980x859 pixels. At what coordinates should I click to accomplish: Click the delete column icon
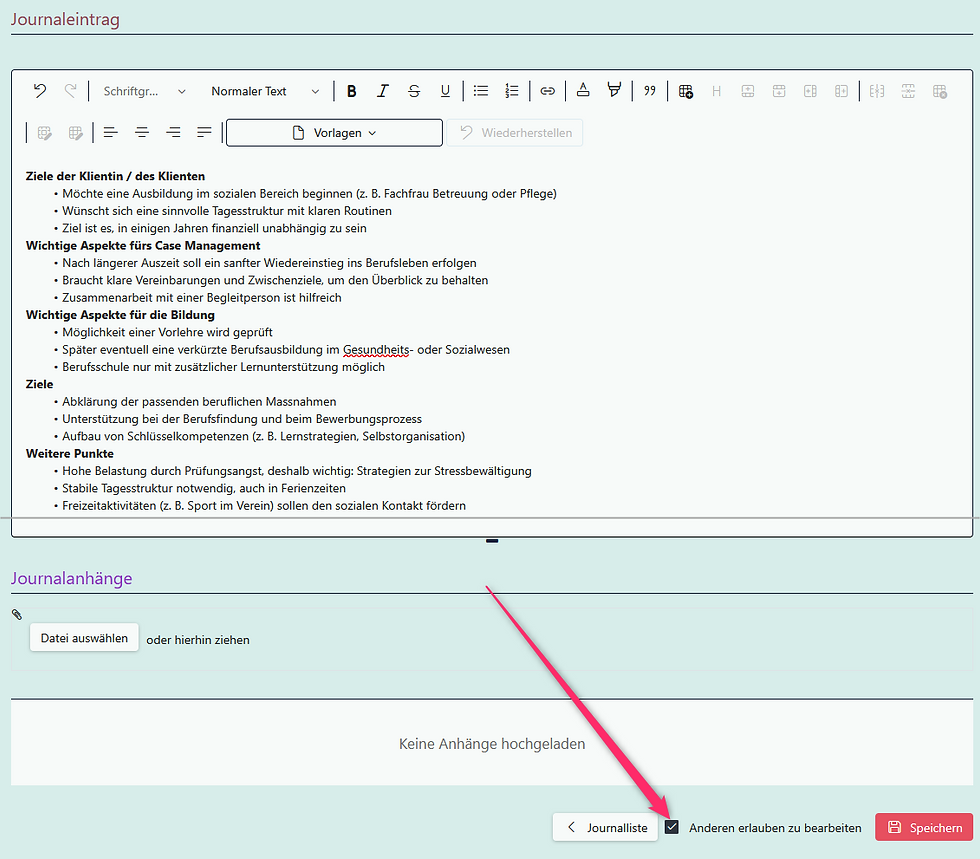click(x=877, y=91)
